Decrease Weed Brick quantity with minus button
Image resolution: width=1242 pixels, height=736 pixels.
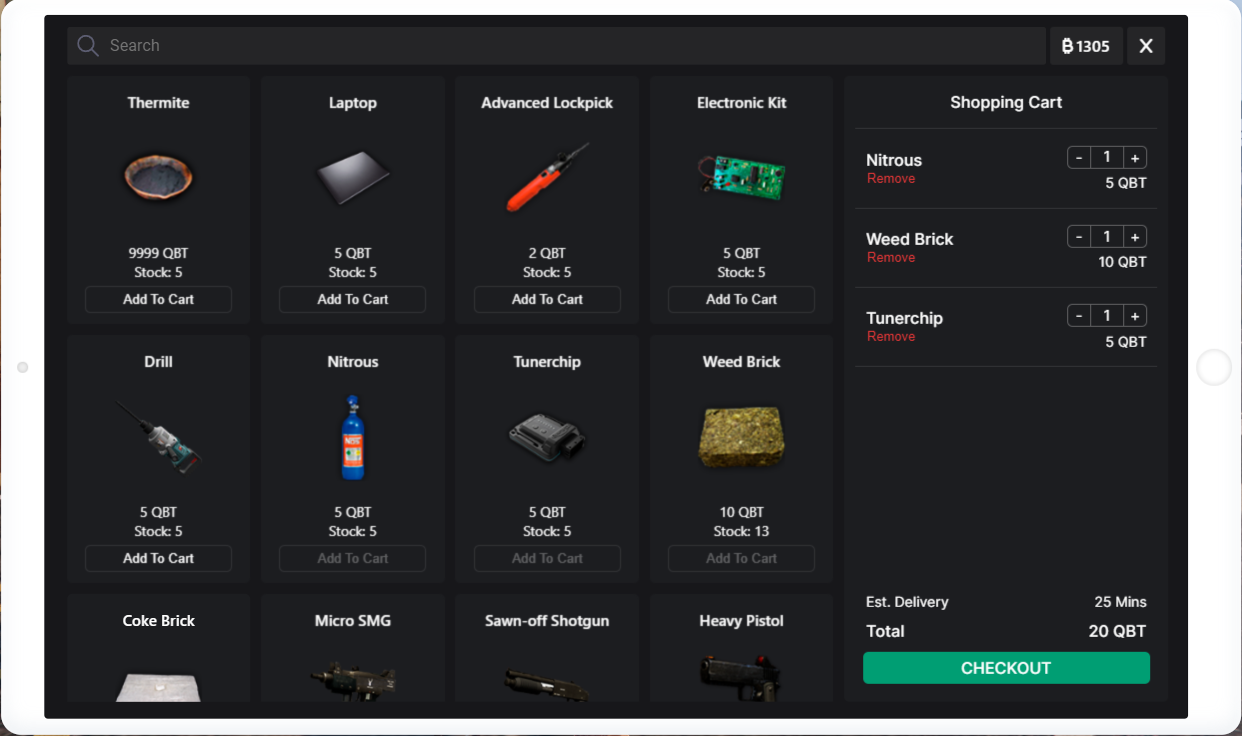(x=1079, y=237)
